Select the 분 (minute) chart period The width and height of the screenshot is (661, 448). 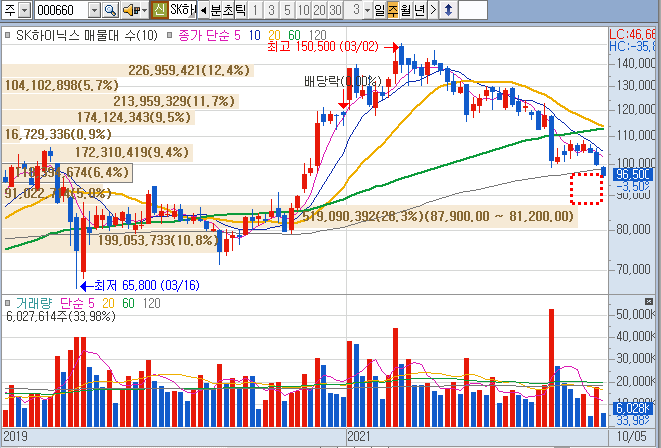click(x=215, y=10)
